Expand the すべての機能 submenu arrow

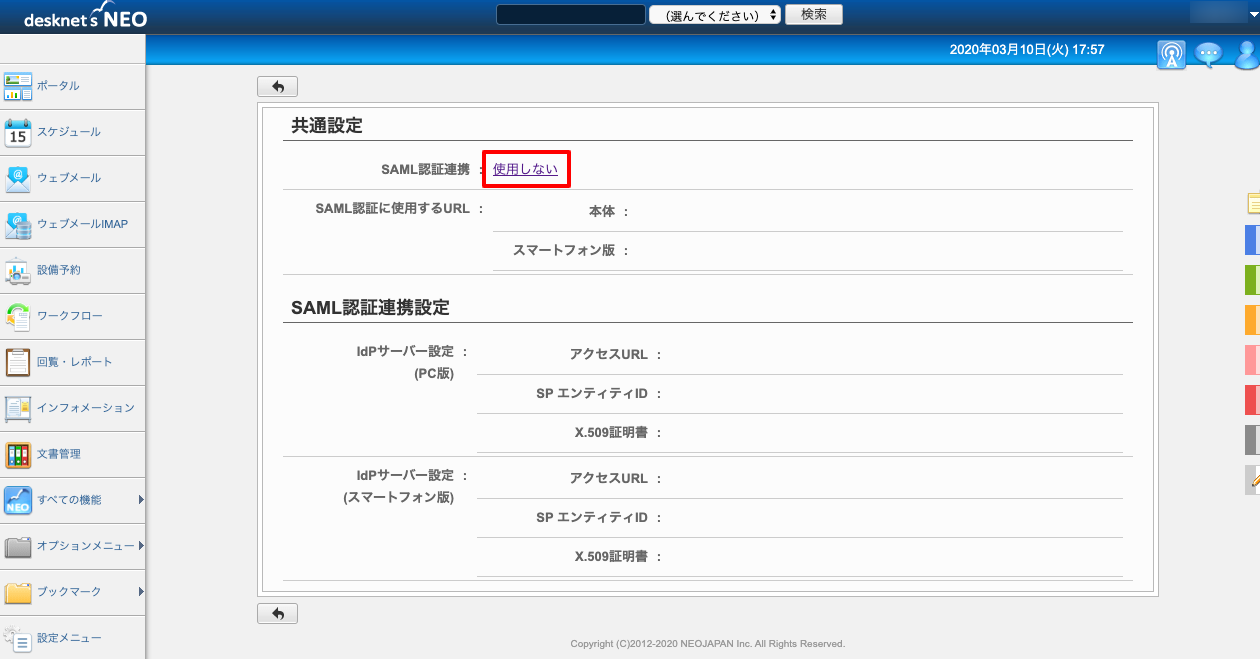[141, 500]
